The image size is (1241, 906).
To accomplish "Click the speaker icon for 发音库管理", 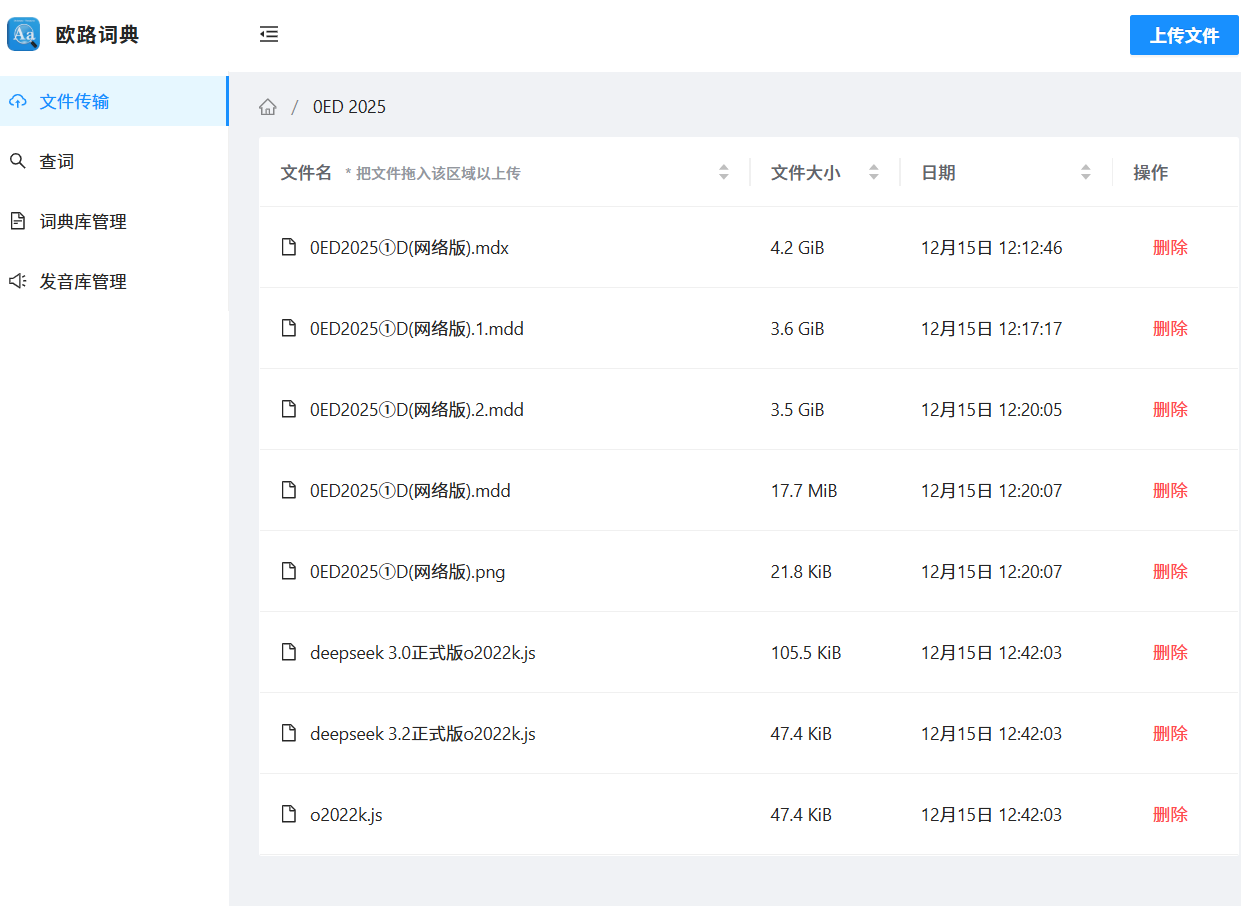I will click(x=17, y=282).
